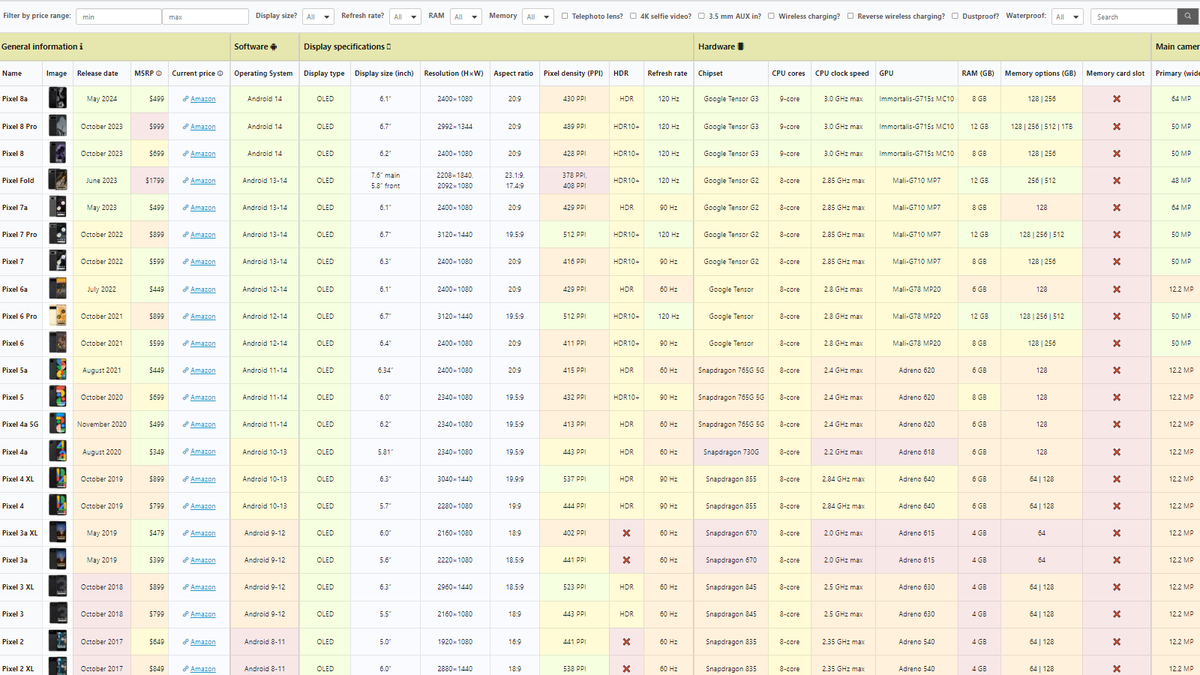Focus the max price field
This screenshot has width=1200, height=675.
pyautogui.click(x=205, y=17)
